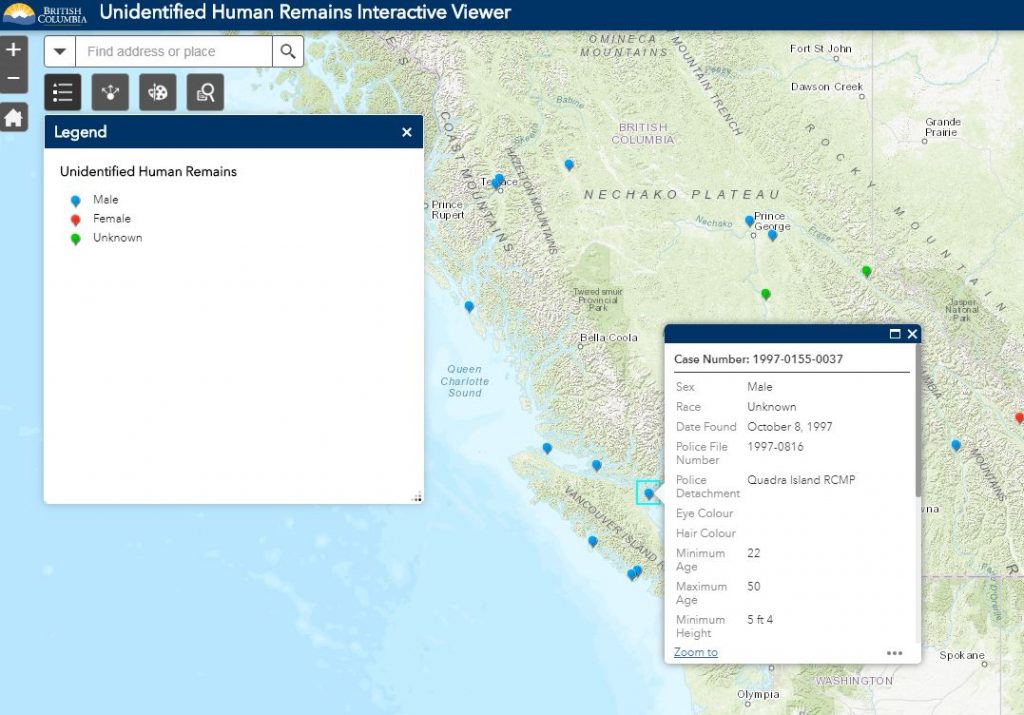This screenshot has width=1024, height=715.
Task: Close the Legend panel
Action: 406,131
